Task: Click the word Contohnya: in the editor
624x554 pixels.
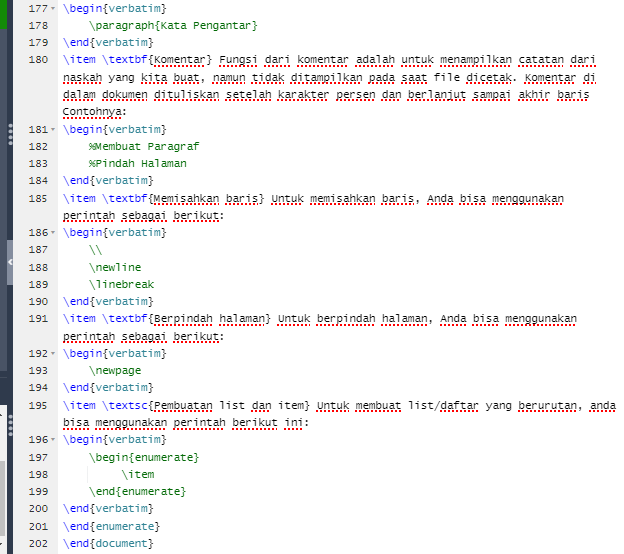Action: pyautogui.click(x=94, y=112)
